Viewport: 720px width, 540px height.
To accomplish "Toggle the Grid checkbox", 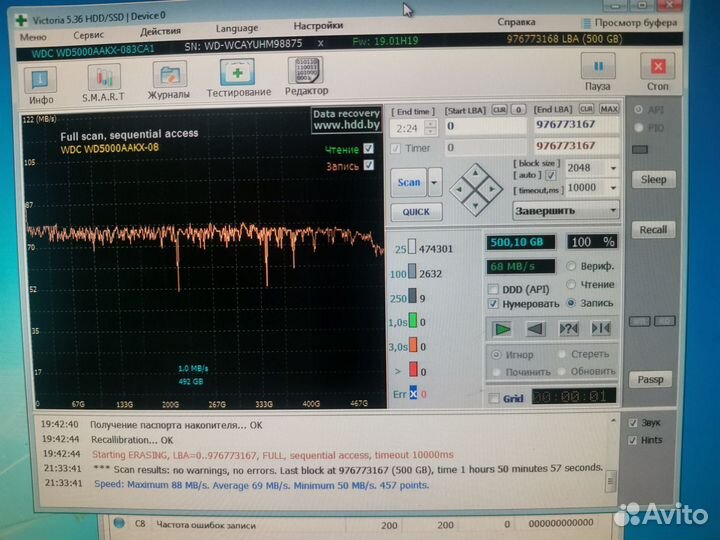I will pos(494,398).
